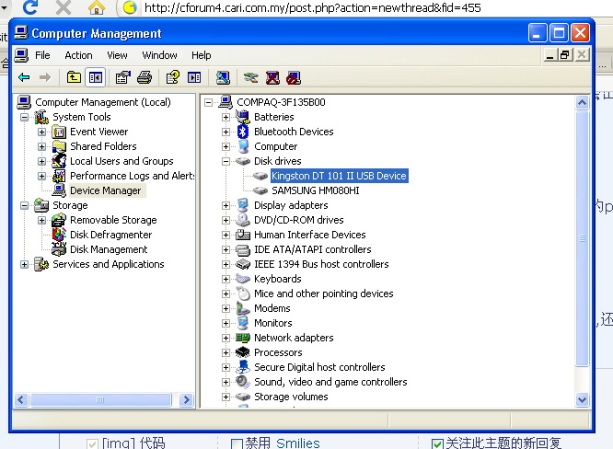Select SAMSUNG HM080HI disk drive

pos(315,191)
